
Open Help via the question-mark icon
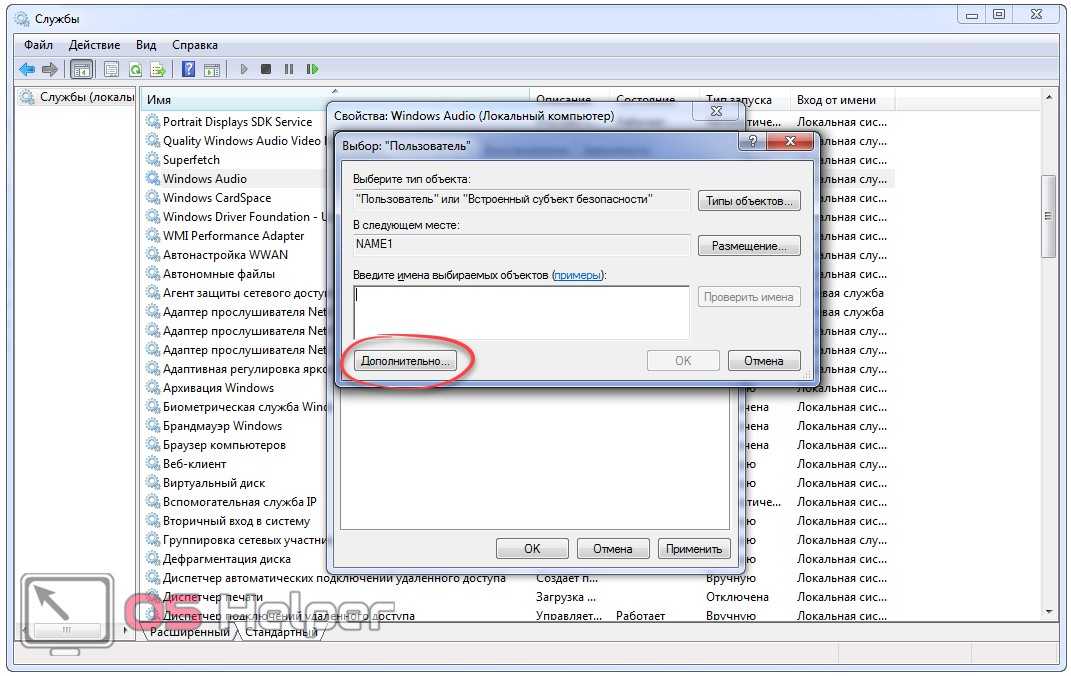(189, 70)
